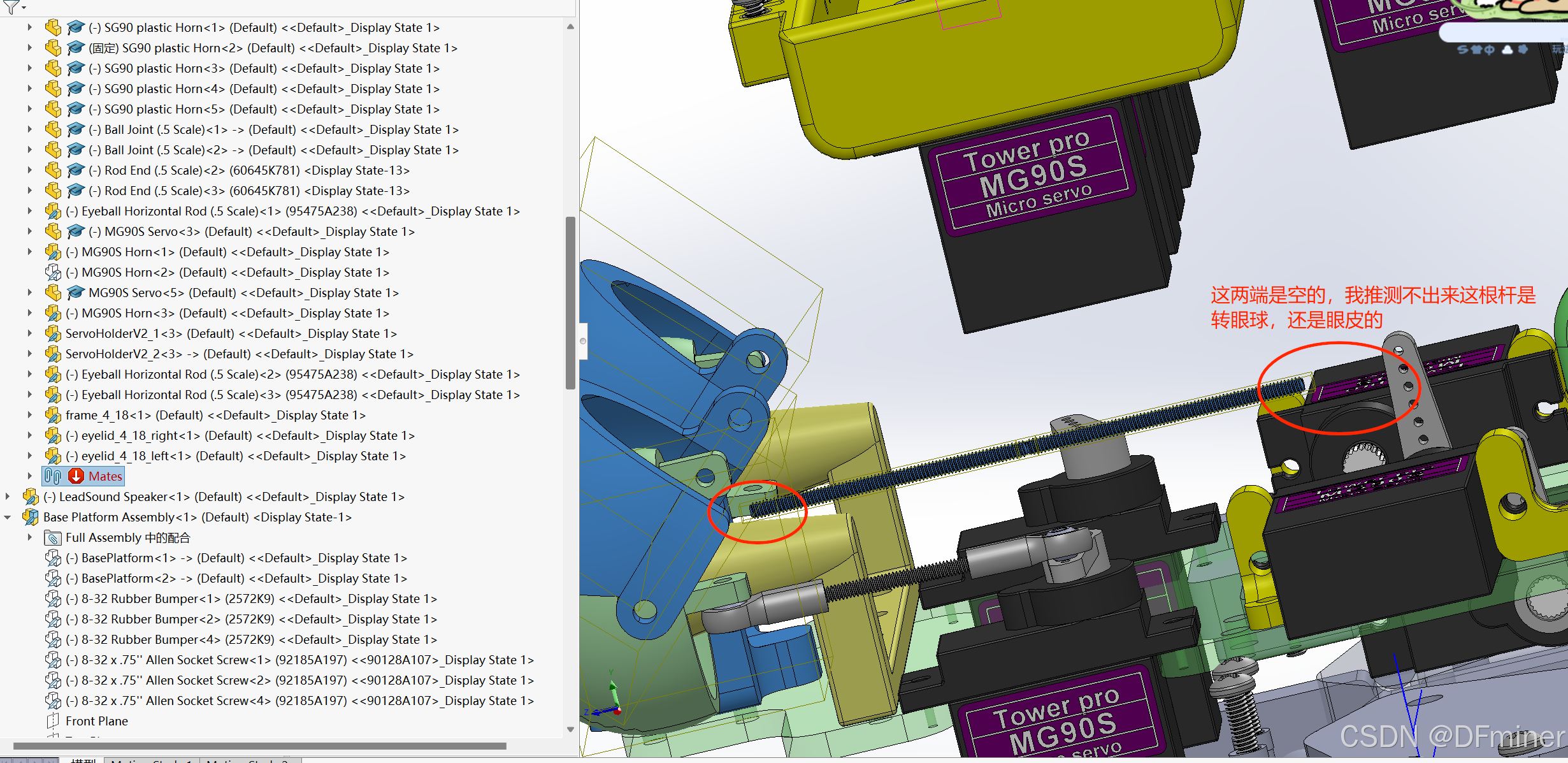Click scroll-up arrow of feature tree
This screenshot has width=1568, height=763.
(x=570, y=27)
